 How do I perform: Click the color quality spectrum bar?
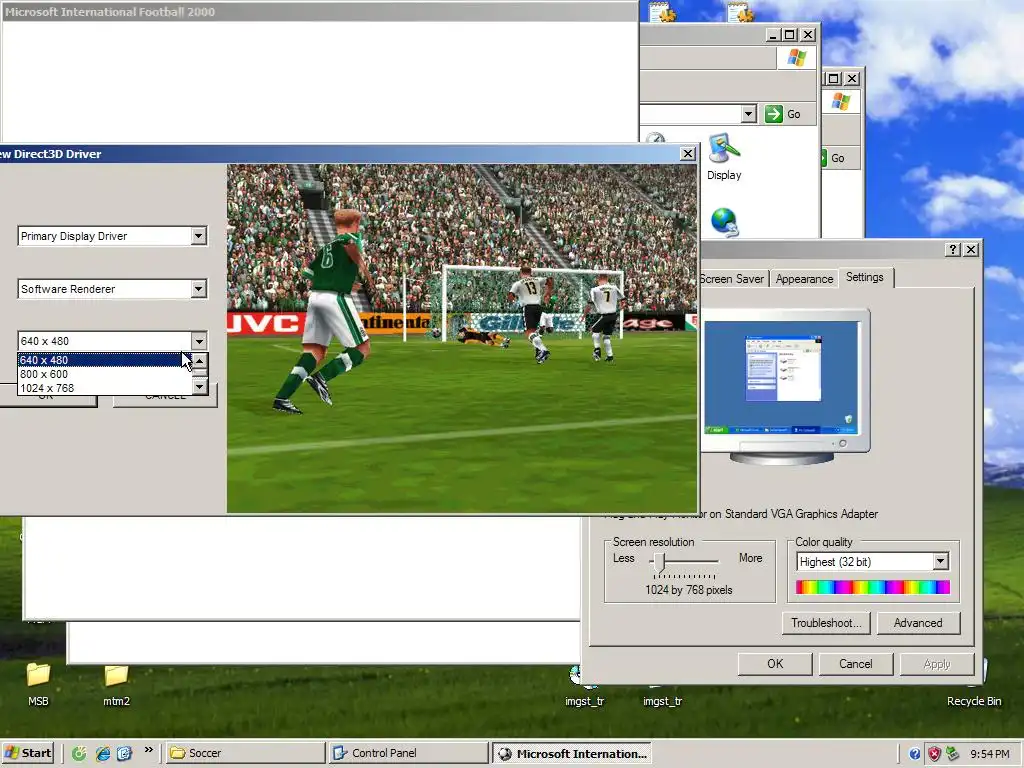pyautogui.click(x=872, y=587)
